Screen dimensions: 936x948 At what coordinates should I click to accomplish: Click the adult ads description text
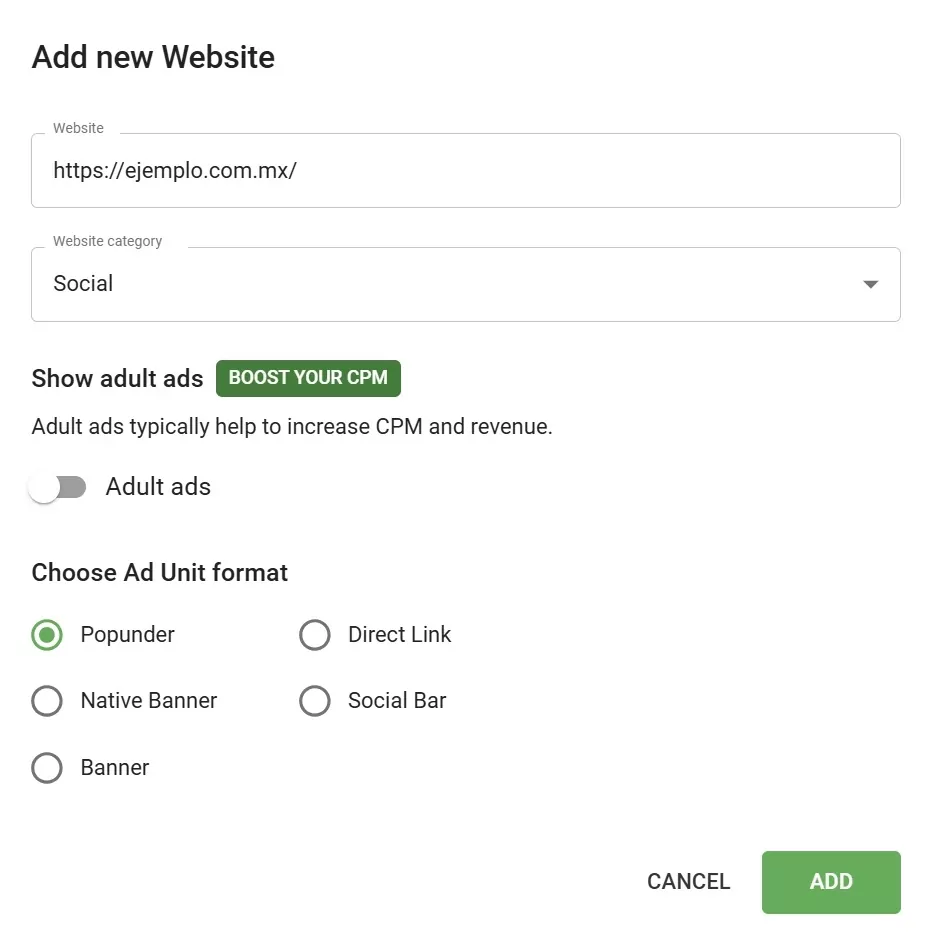[291, 426]
